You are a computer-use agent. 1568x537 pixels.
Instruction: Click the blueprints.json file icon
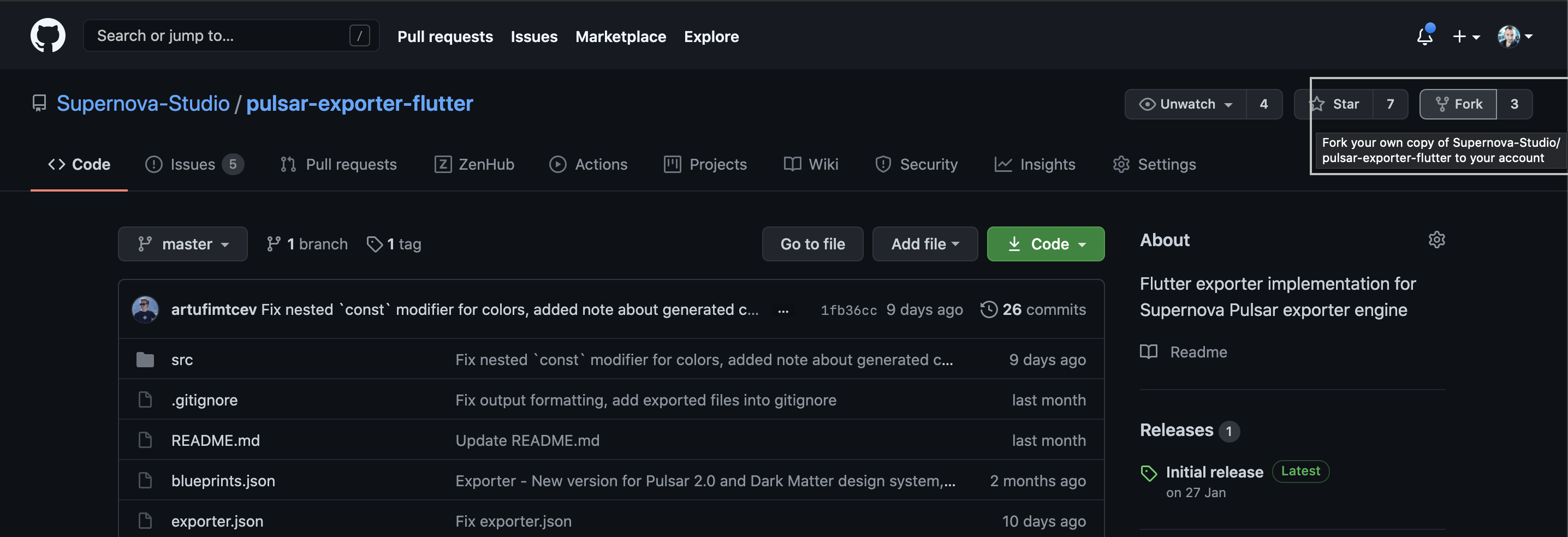tap(145, 480)
